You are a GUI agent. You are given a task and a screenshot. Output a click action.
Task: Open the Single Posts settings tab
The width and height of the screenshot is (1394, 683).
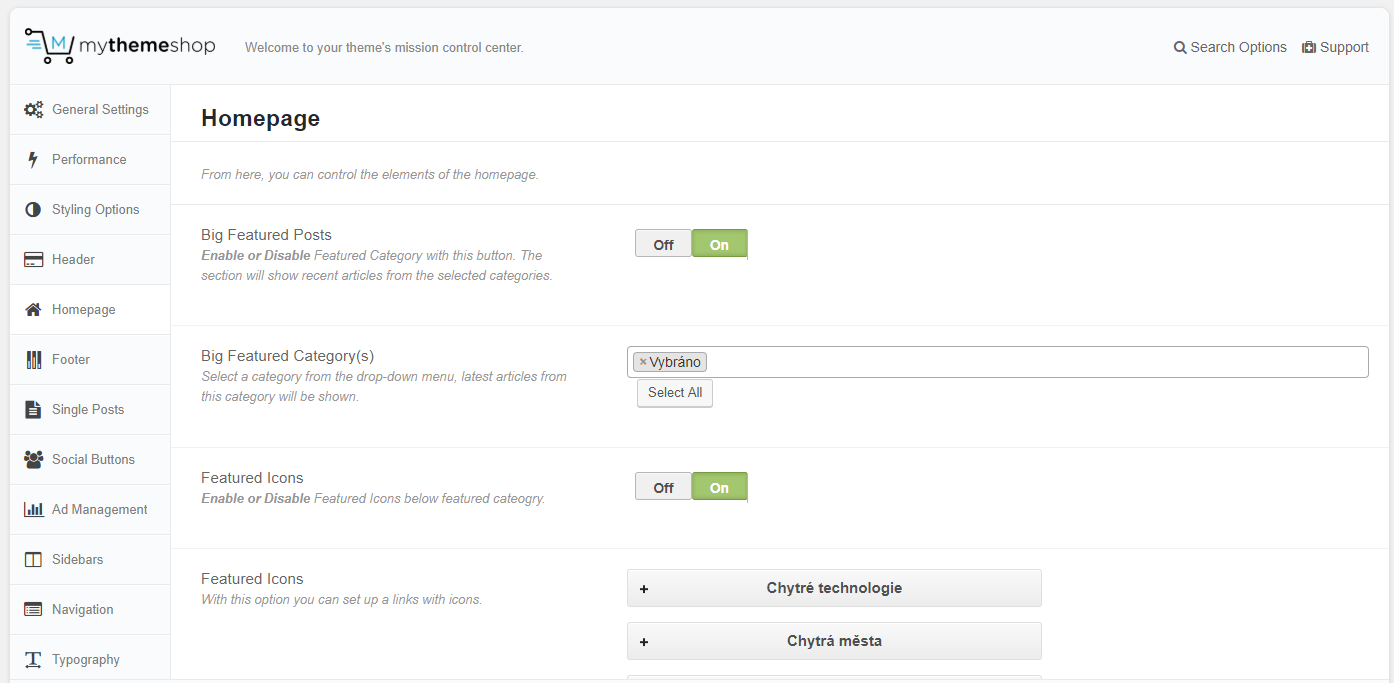tap(88, 410)
